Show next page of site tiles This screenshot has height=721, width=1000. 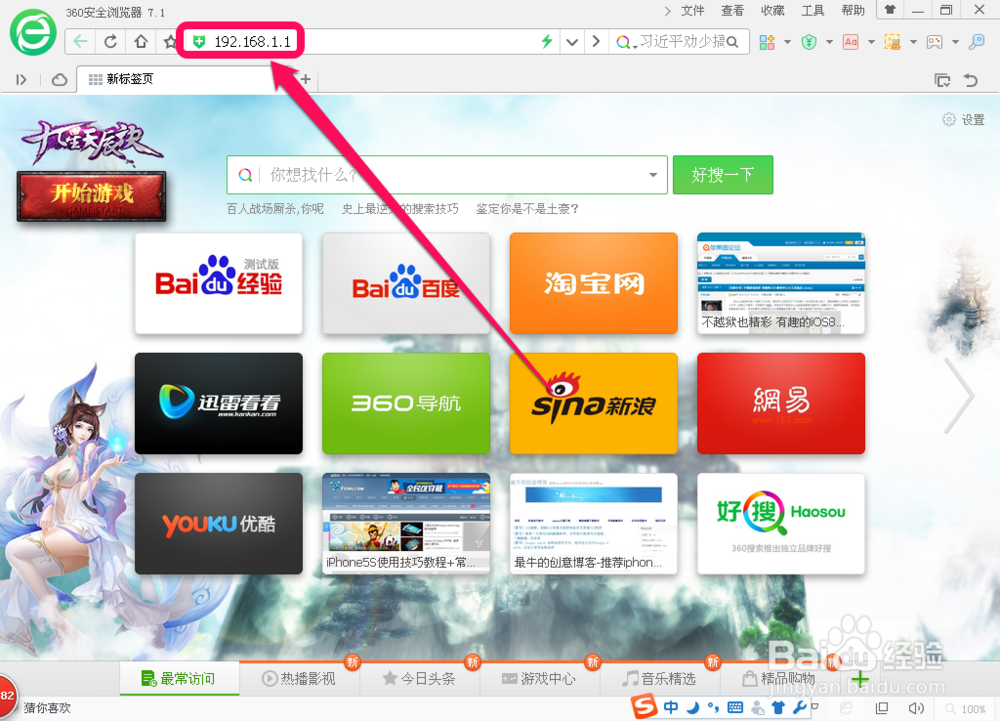click(959, 395)
